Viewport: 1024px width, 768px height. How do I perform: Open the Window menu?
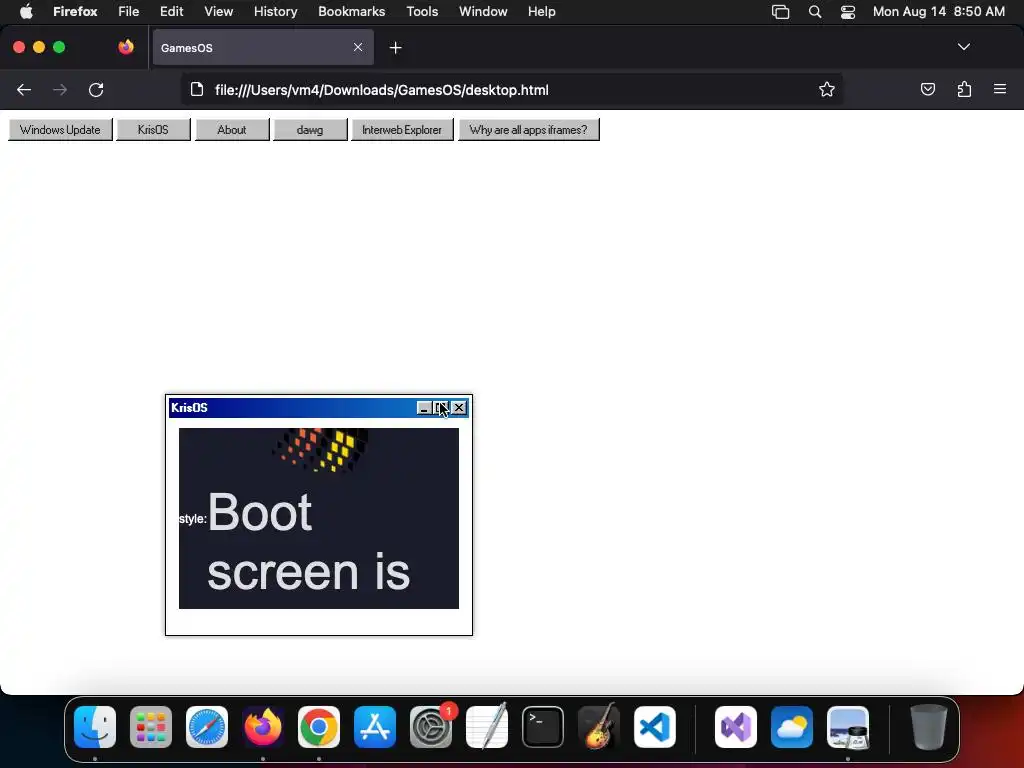[483, 12]
